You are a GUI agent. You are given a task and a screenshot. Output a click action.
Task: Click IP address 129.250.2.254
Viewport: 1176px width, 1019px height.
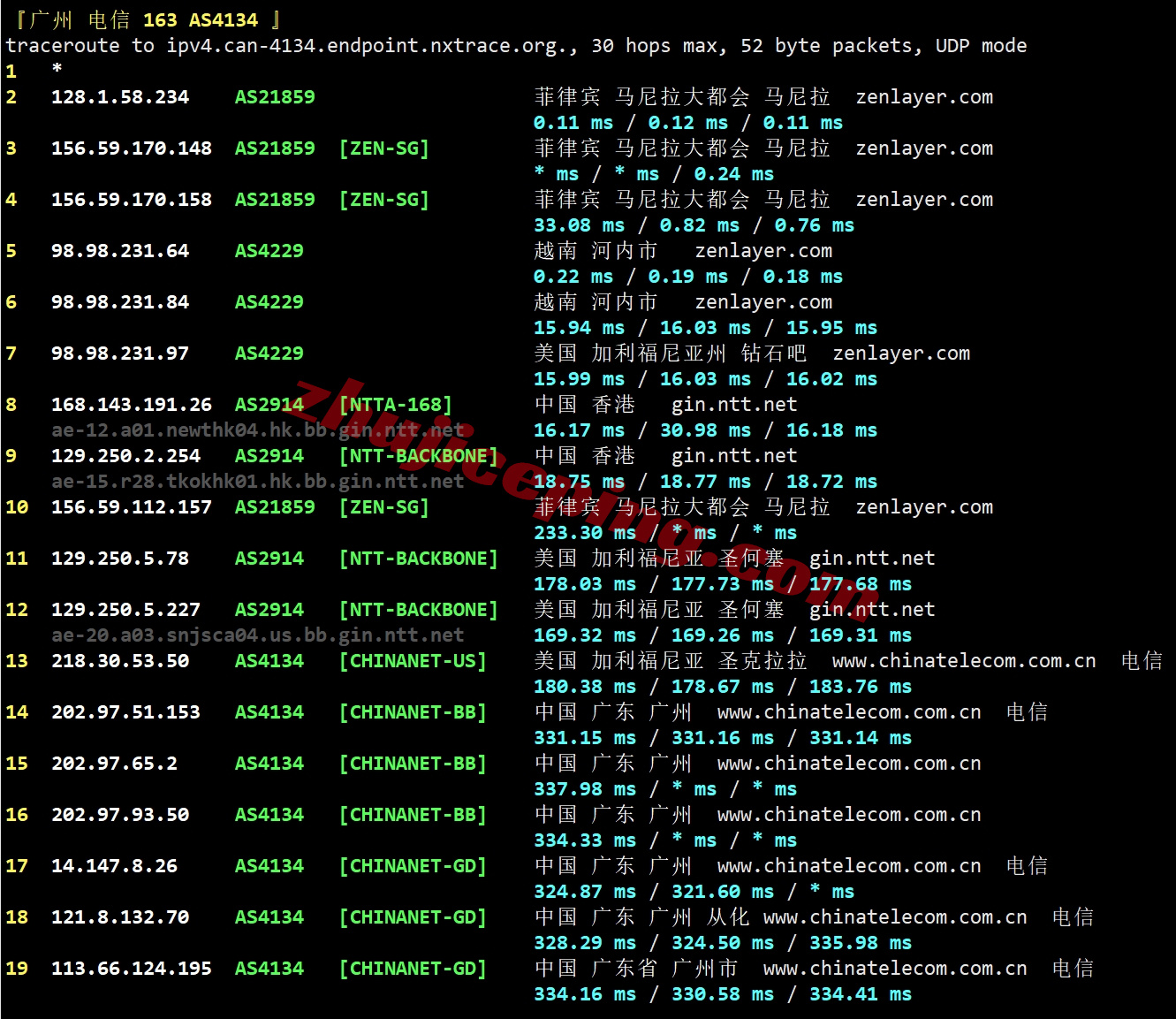pyautogui.click(x=126, y=456)
